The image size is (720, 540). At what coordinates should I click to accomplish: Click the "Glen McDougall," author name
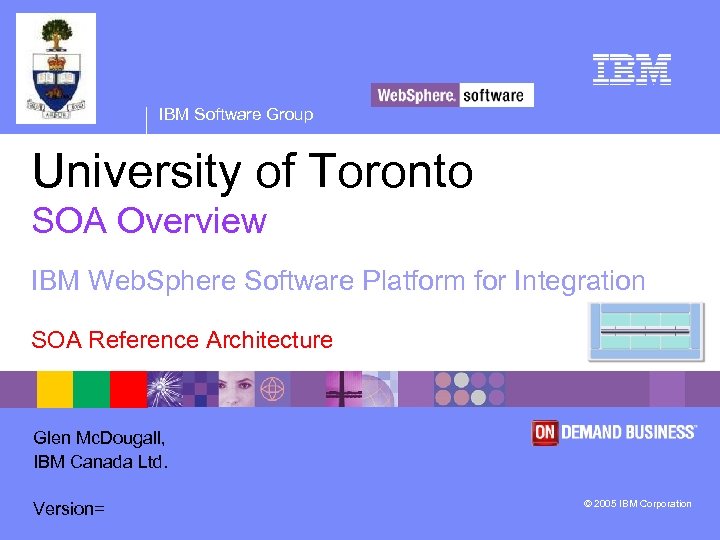99,438
